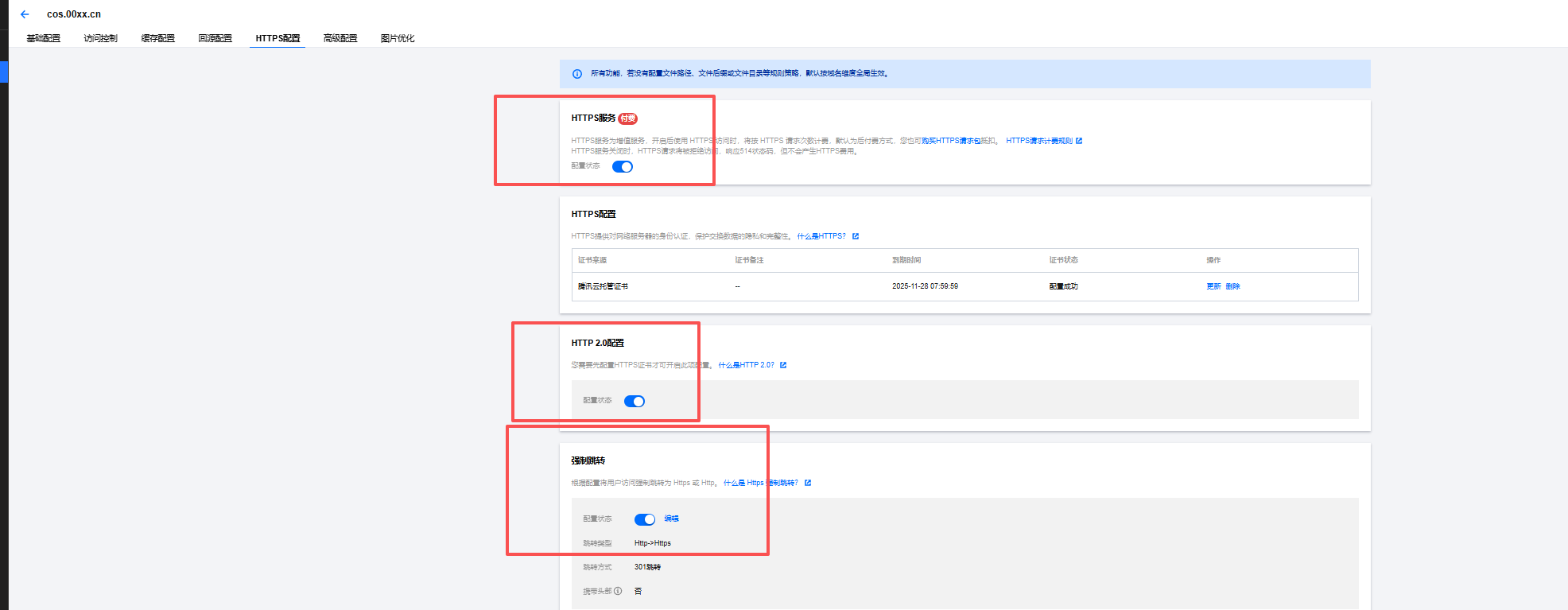Open the 基础配置 tab
The width and height of the screenshot is (1568, 610).
44,38
